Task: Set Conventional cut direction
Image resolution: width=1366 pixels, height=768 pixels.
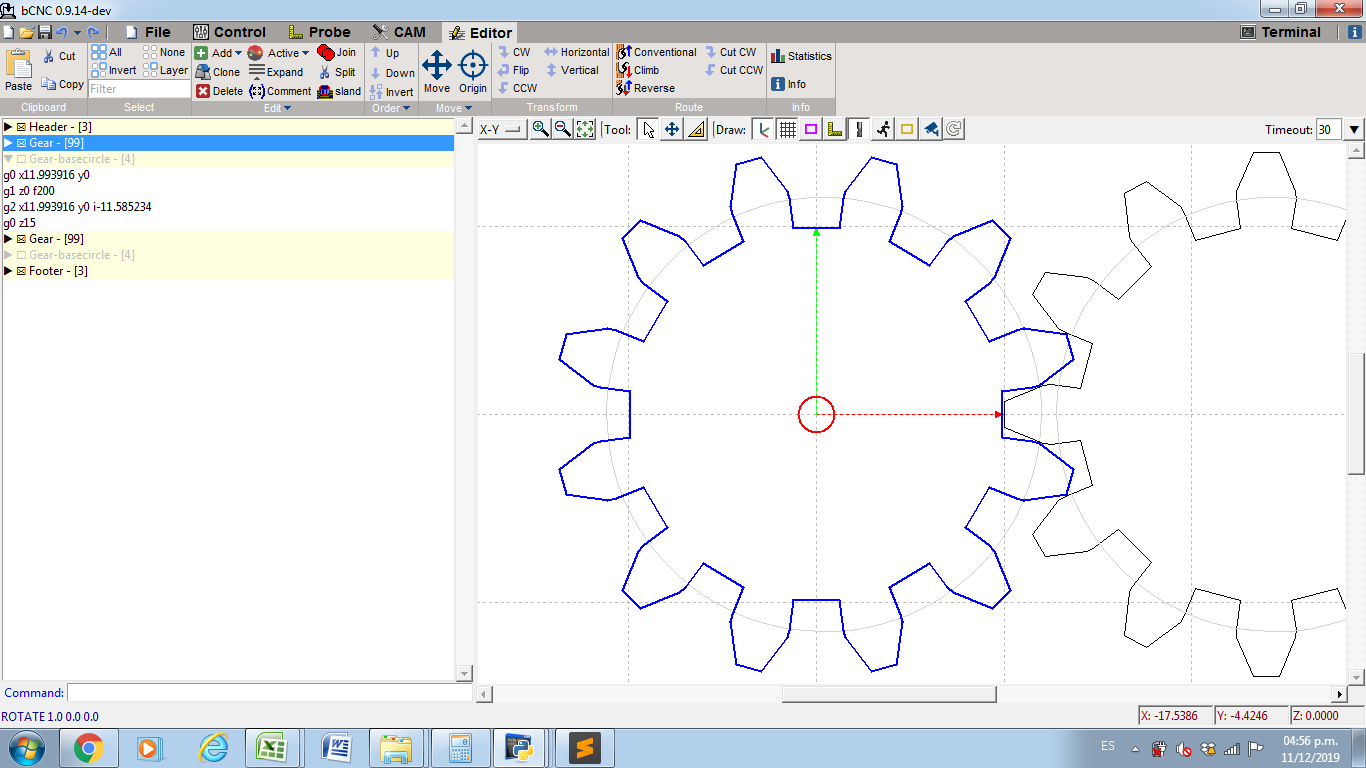Action: (657, 52)
